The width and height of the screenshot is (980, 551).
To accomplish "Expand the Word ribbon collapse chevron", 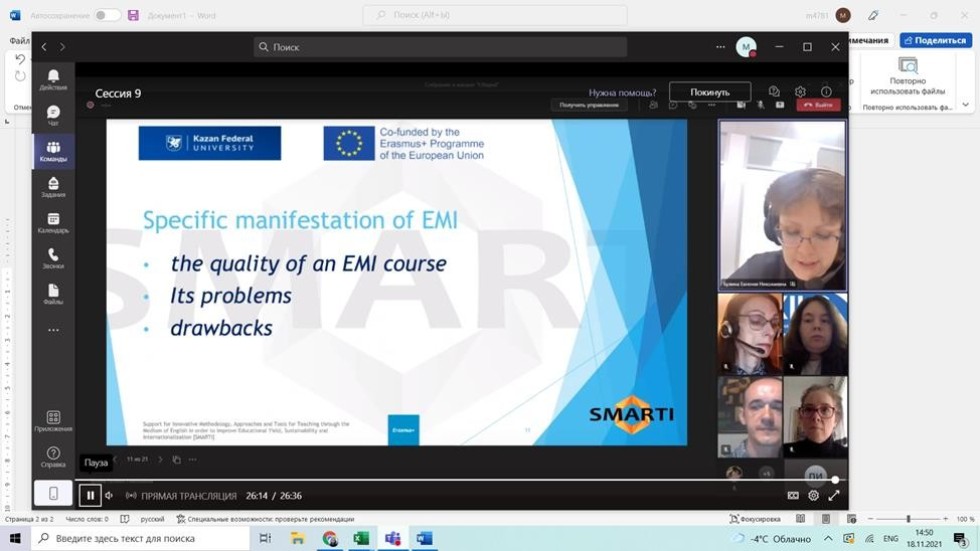I will pyautogui.click(x=965, y=104).
